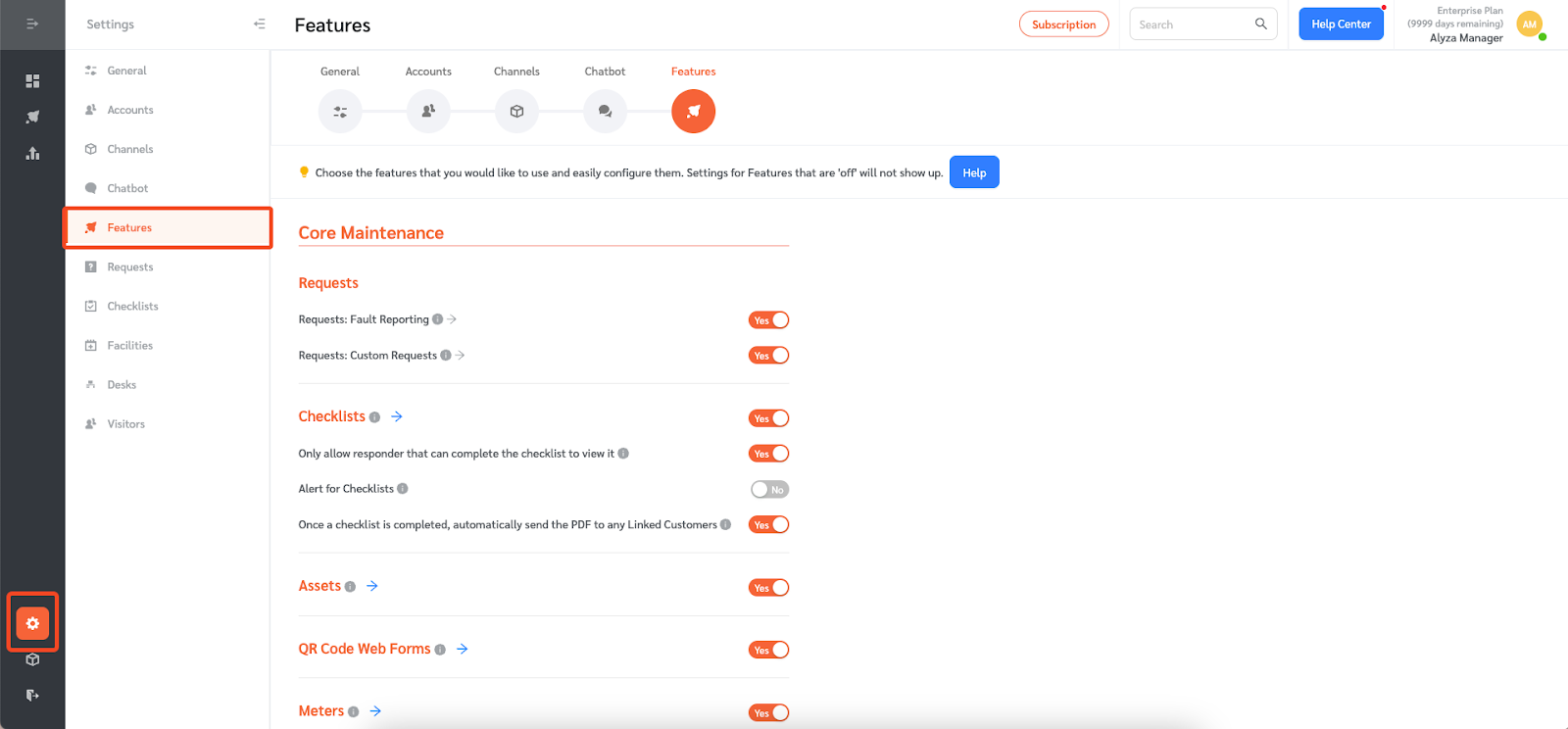1568x729 pixels.
Task: Click the Features step rocket icon
Action: (693, 112)
